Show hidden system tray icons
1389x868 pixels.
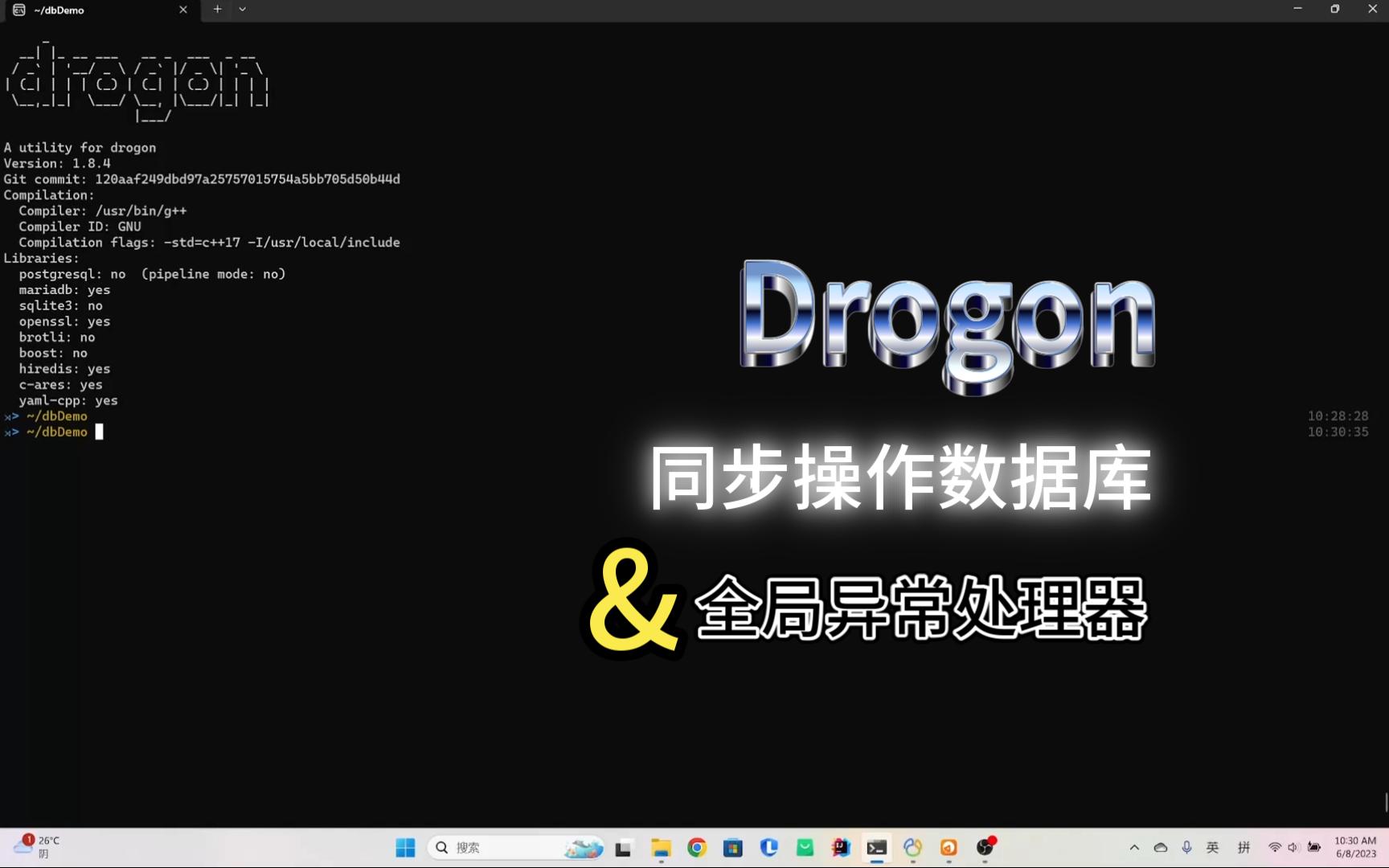click(1134, 847)
